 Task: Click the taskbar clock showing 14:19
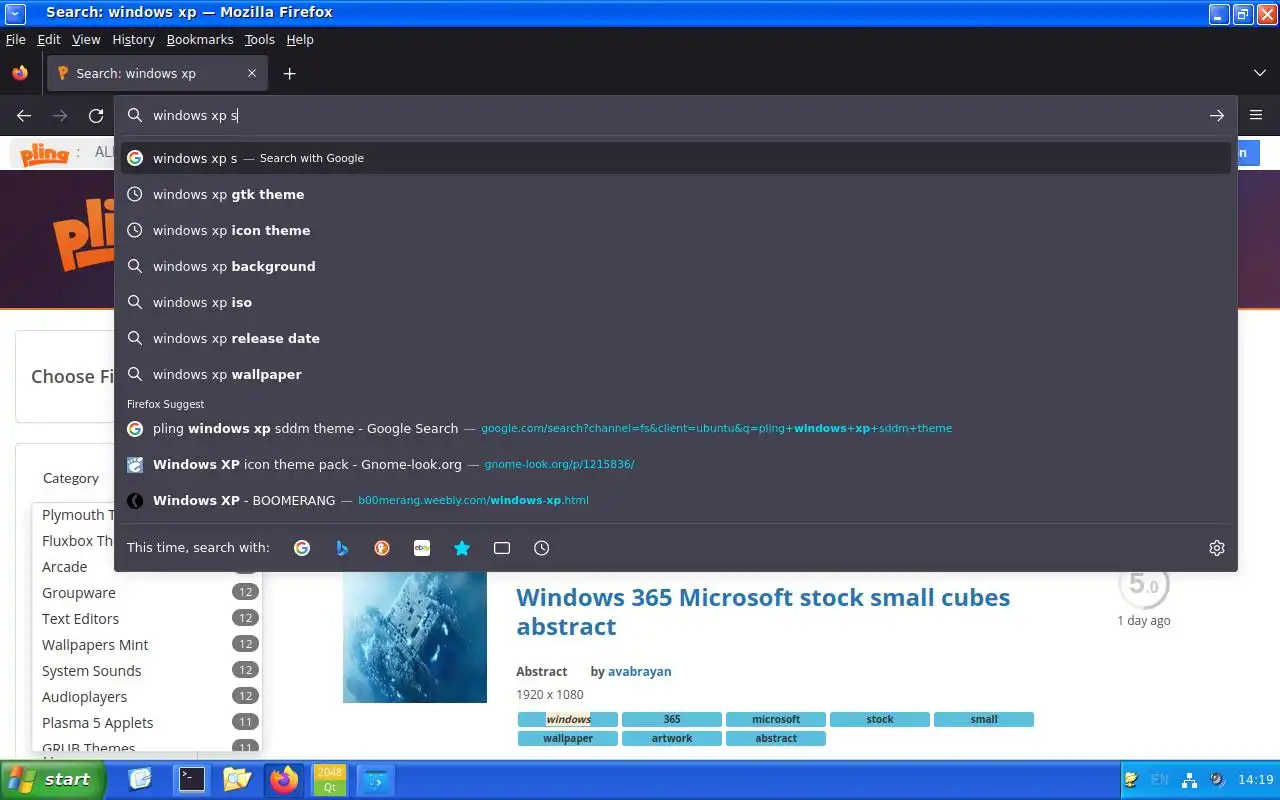click(x=1255, y=780)
